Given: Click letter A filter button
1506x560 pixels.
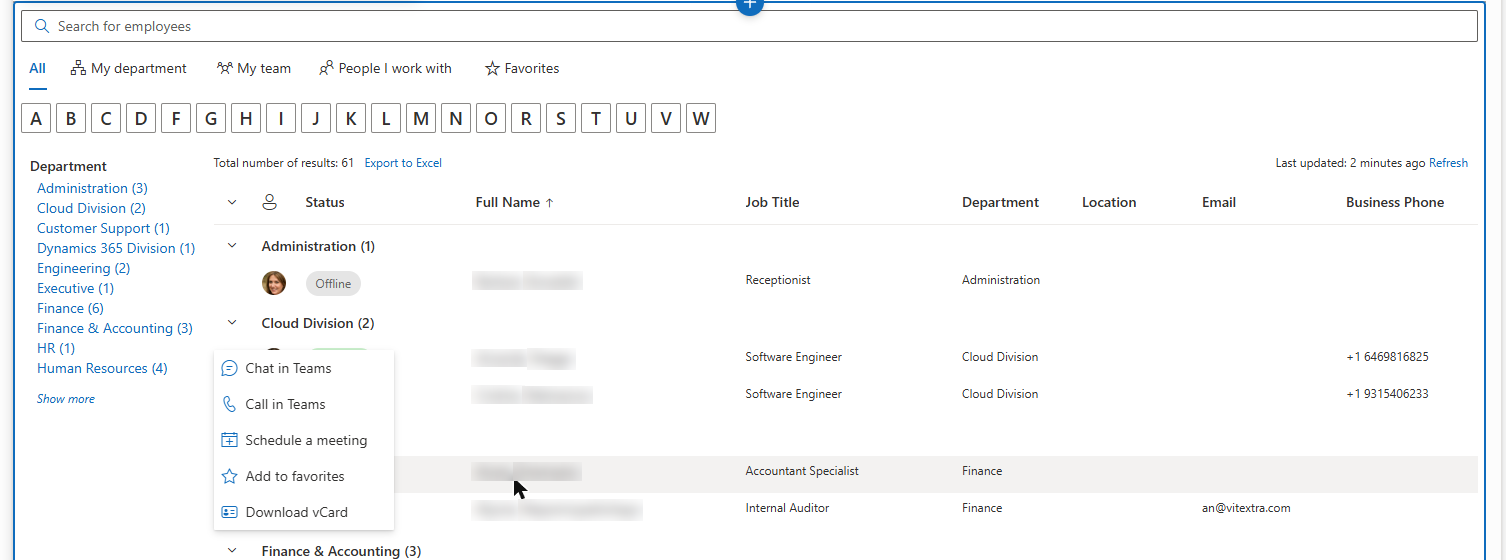Looking at the screenshot, I should pos(36,119).
